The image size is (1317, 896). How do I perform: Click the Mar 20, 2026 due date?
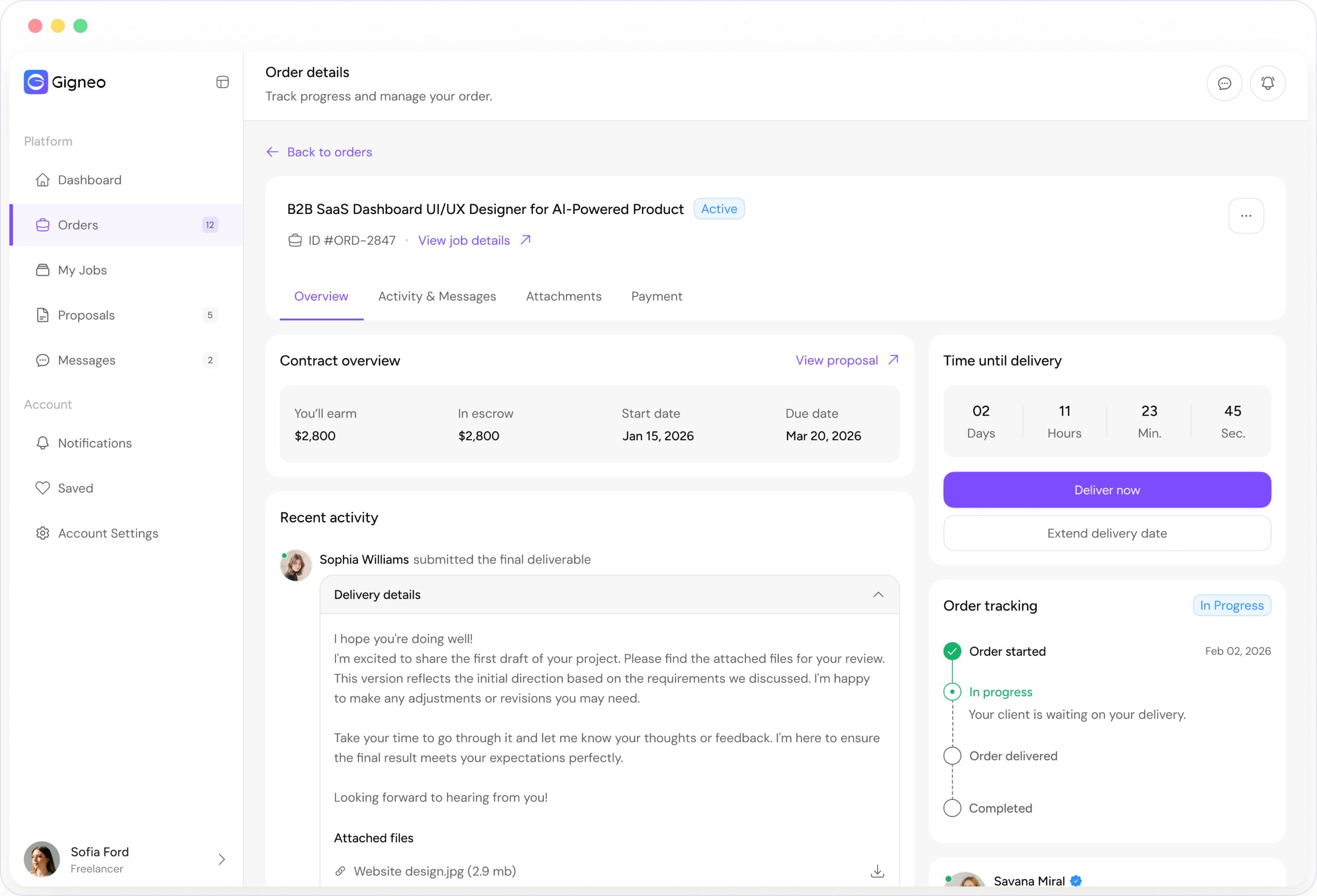[824, 436]
